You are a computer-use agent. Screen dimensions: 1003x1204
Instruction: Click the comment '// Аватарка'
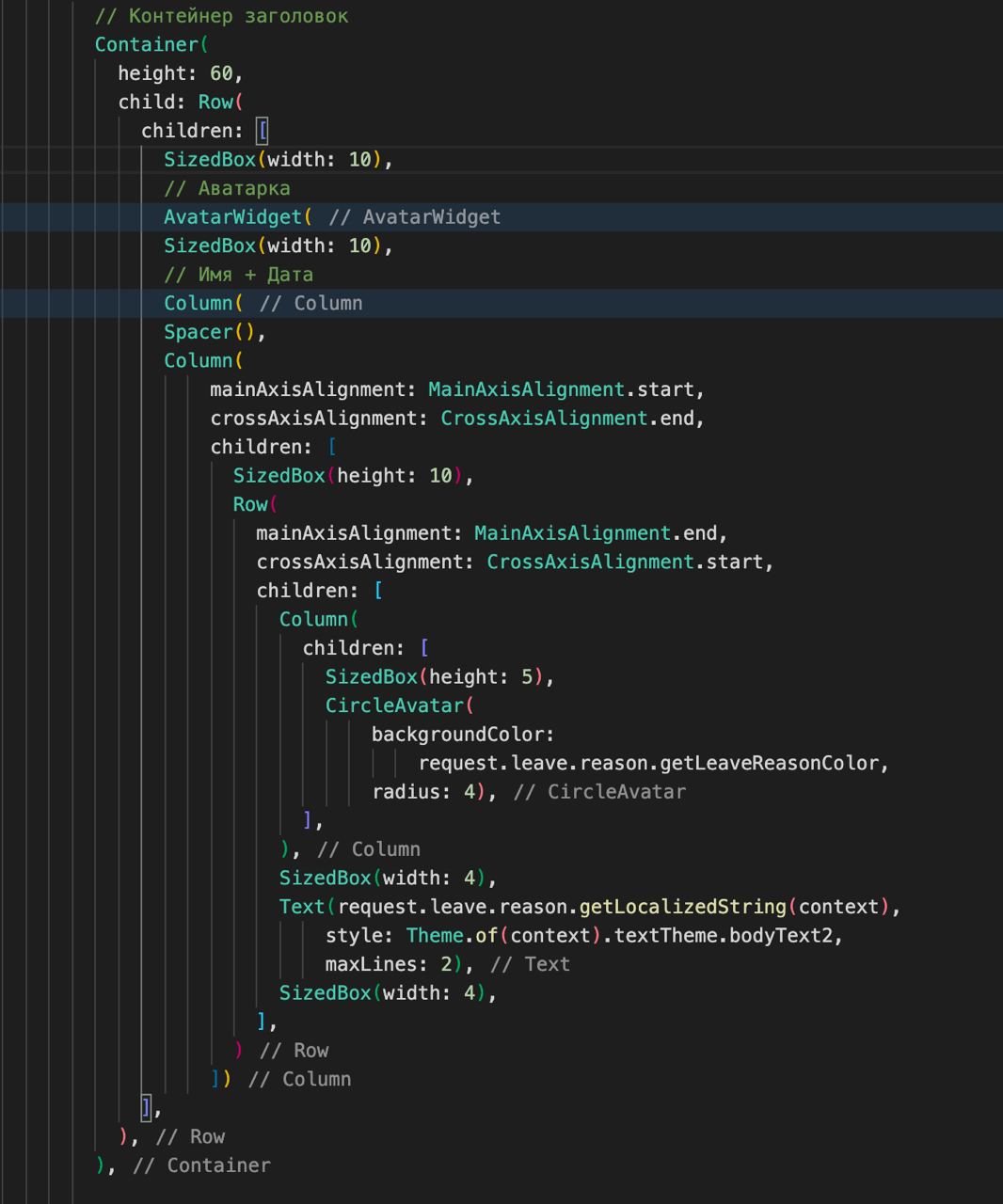click(x=227, y=188)
